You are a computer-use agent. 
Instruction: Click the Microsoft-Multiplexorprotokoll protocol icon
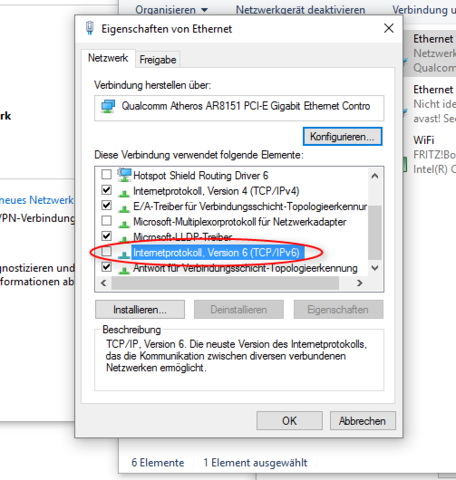[x=124, y=223]
